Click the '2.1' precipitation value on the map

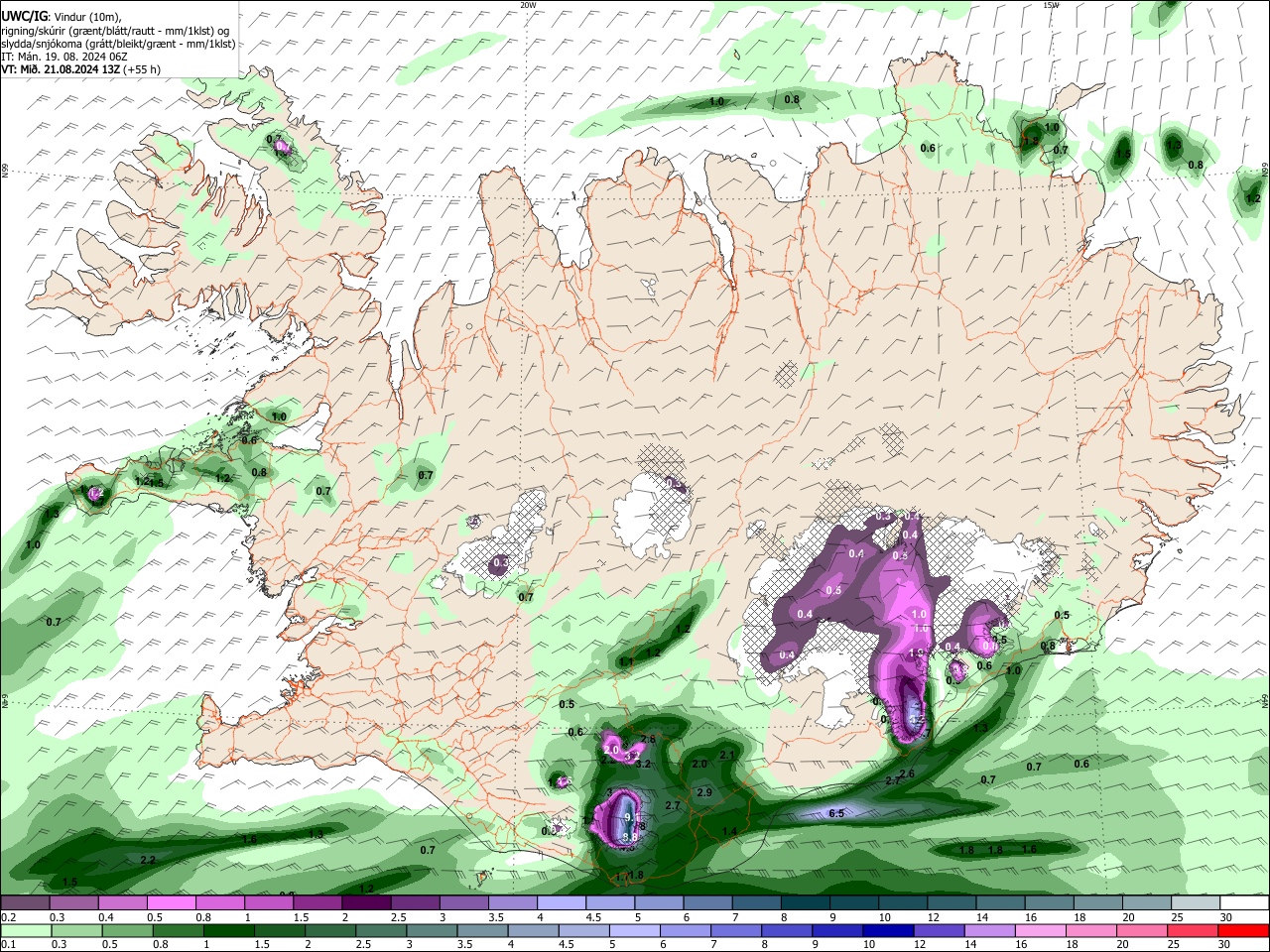726,756
